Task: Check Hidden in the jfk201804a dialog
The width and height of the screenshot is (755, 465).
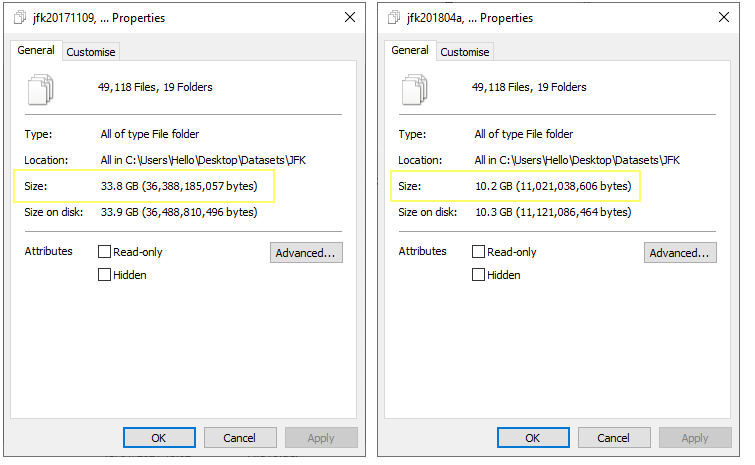Action: click(479, 275)
